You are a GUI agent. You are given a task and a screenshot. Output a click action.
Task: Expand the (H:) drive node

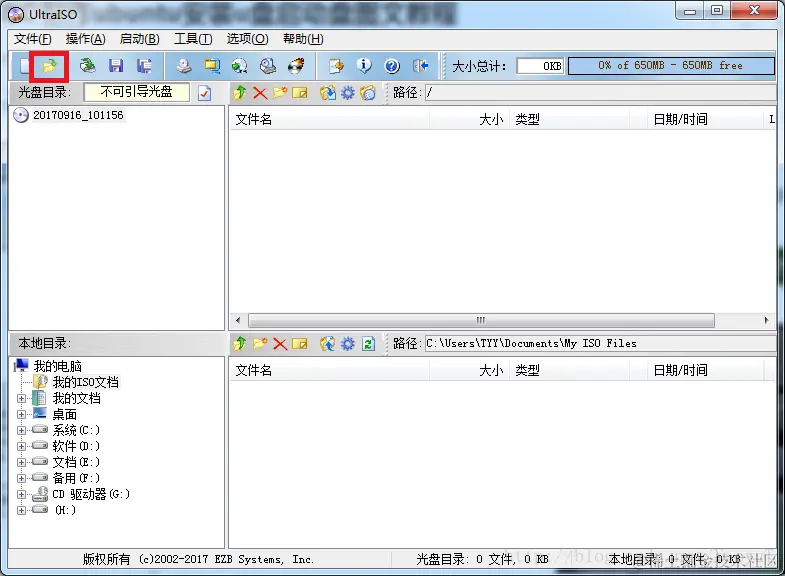point(21,510)
